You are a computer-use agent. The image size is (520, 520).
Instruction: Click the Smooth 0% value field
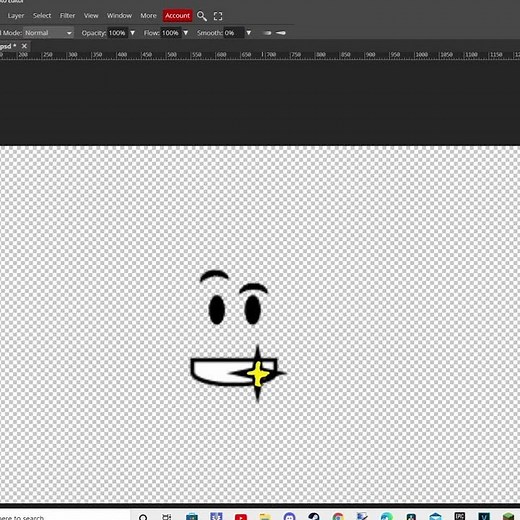point(234,33)
